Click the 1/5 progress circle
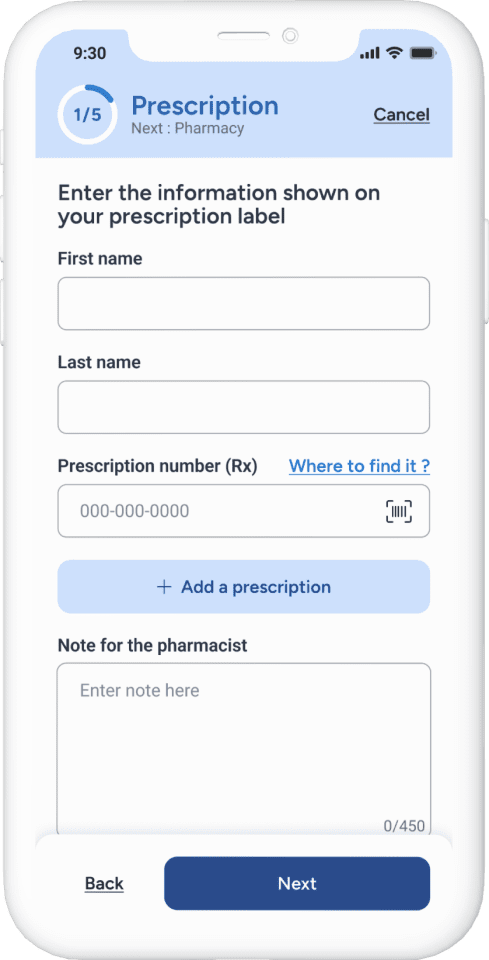This screenshot has height=960, width=489. pos(87,114)
